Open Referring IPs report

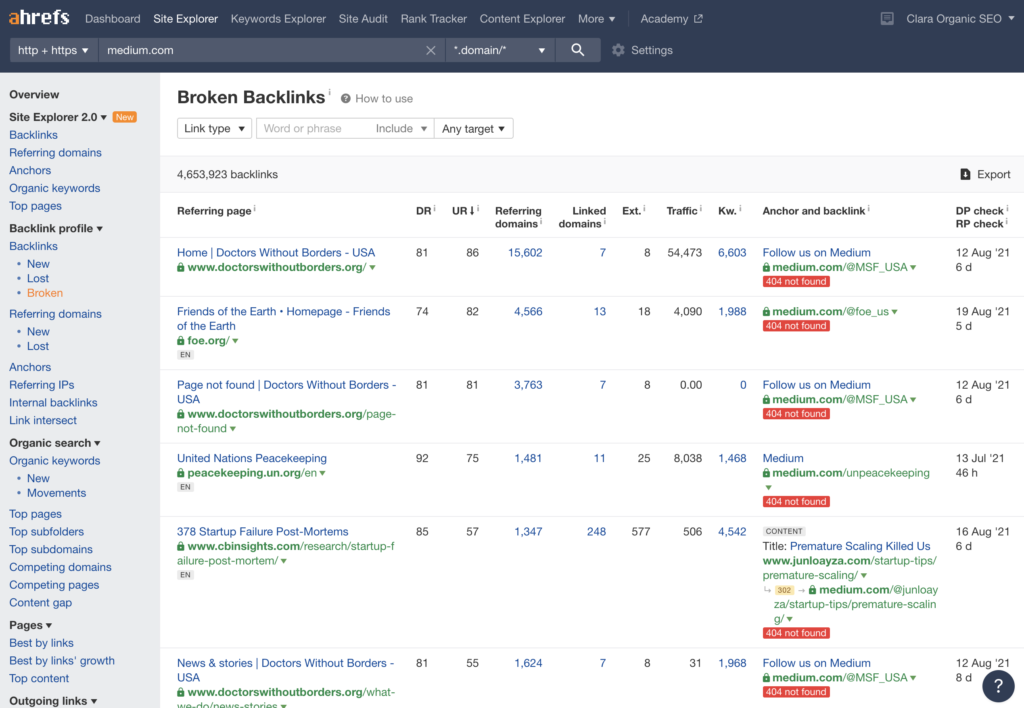[x=42, y=385]
